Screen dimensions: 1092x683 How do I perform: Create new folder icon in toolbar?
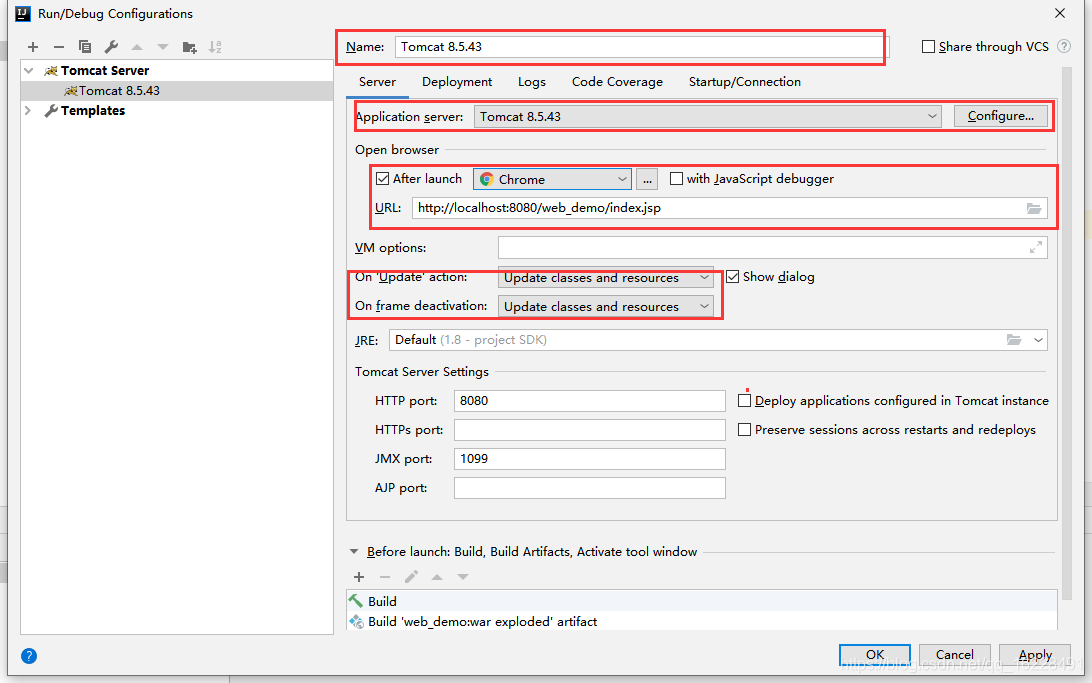click(x=189, y=47)
